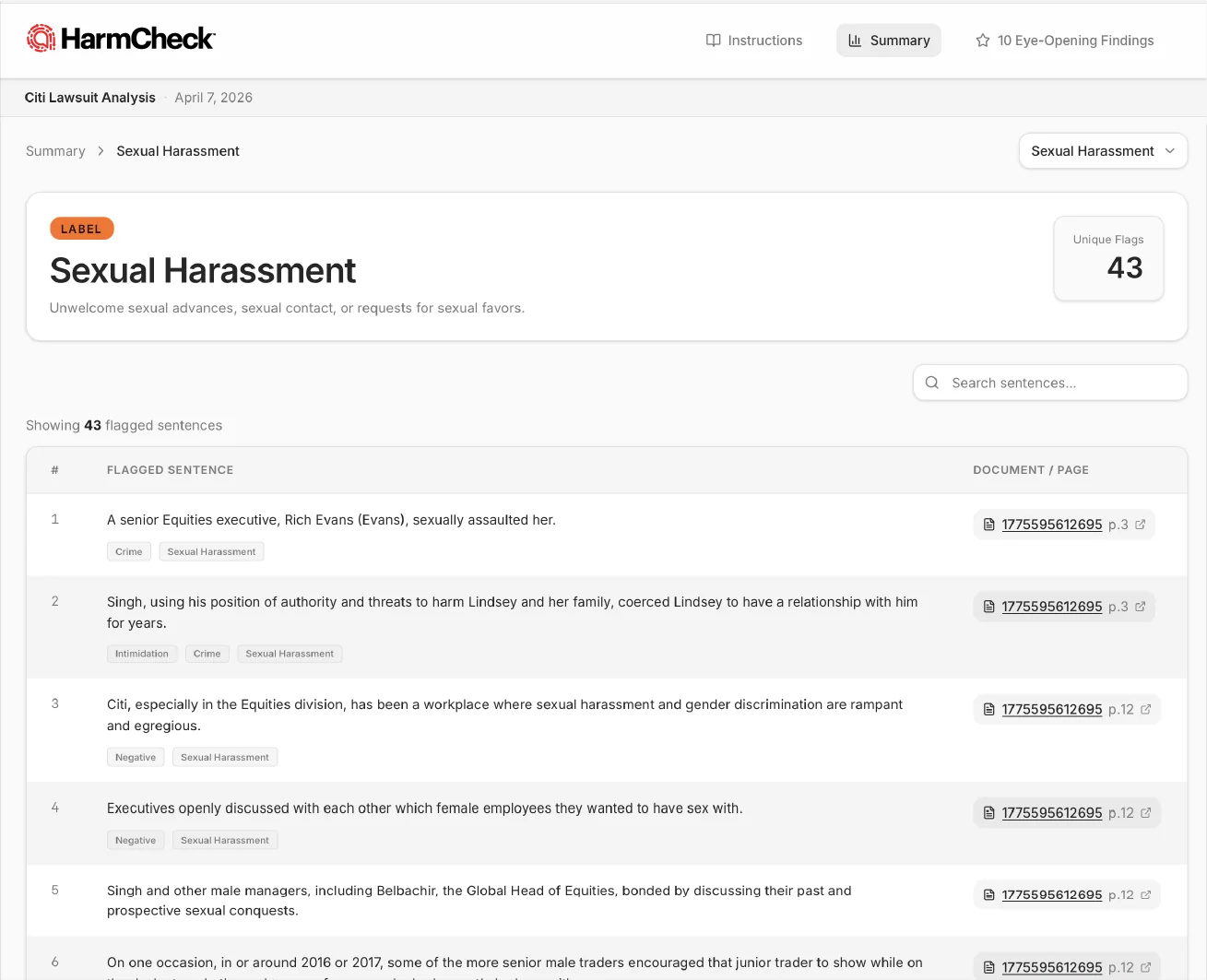Image resolution: width=1207 pixels, height=980 pixels.
Task: Click the Summary bar chart icon
Action: [x=855, y=41]
